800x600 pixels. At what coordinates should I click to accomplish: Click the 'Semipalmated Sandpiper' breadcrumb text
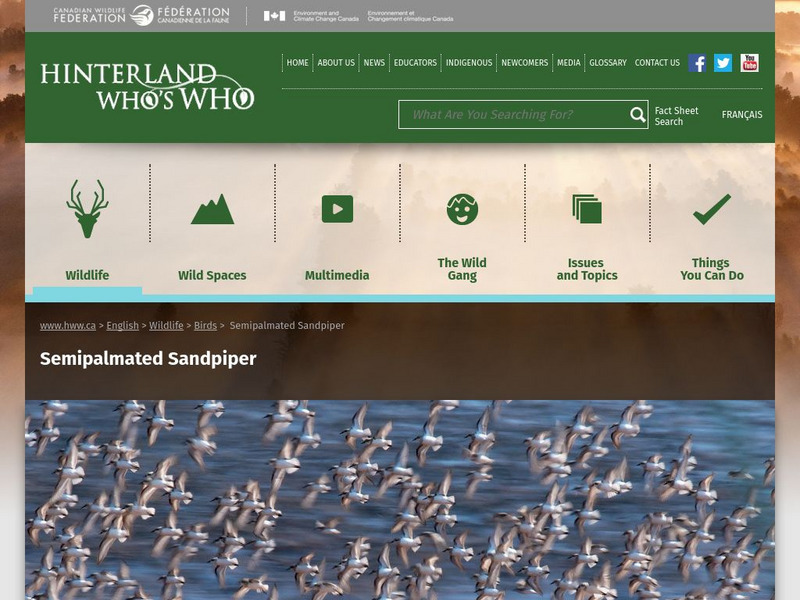coord(287,326)
